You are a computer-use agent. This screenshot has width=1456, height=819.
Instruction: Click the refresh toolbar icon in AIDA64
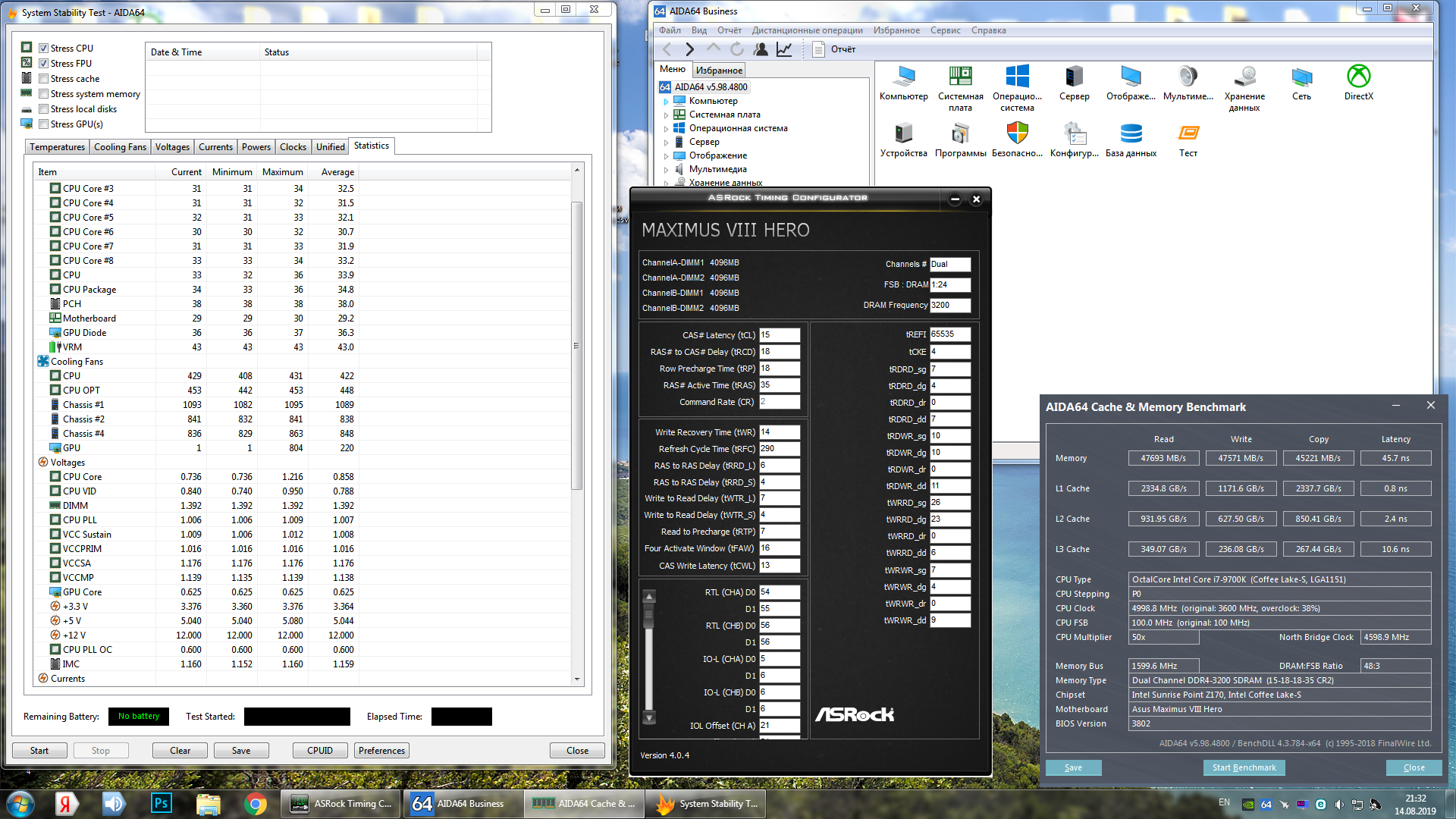736,49
